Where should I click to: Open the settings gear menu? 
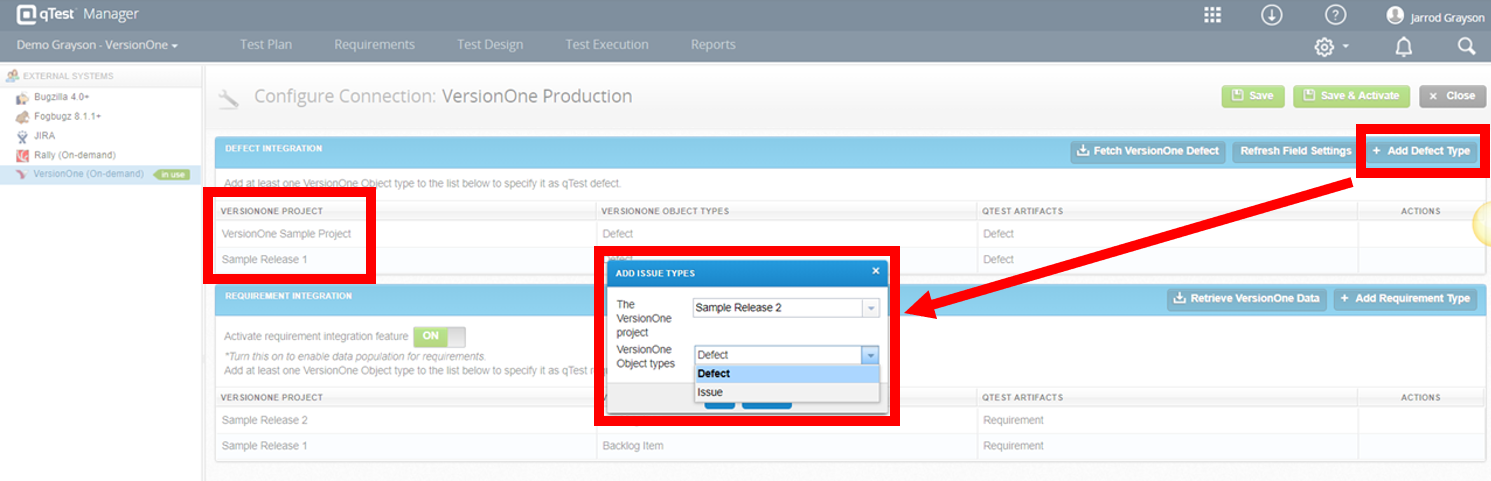tap(1331, 47)
